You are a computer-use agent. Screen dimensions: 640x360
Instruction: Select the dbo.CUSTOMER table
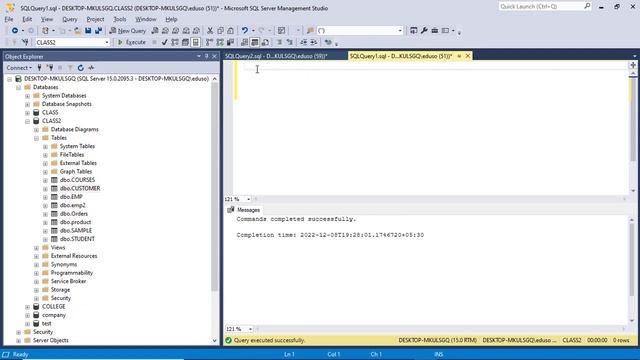point(80,188)
